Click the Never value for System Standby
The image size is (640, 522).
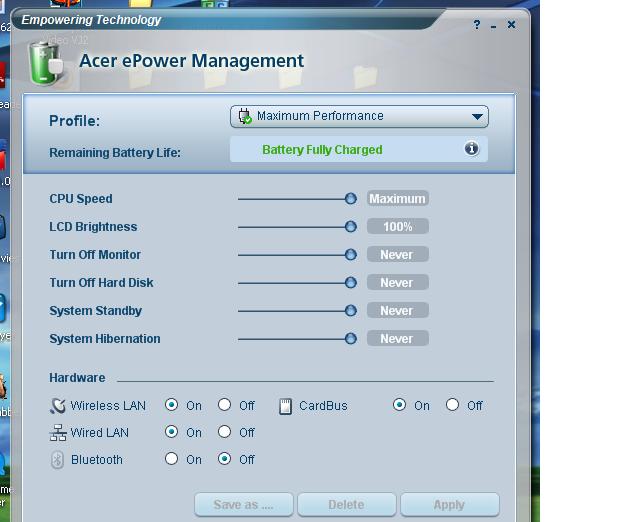click(x=398, y=310)
